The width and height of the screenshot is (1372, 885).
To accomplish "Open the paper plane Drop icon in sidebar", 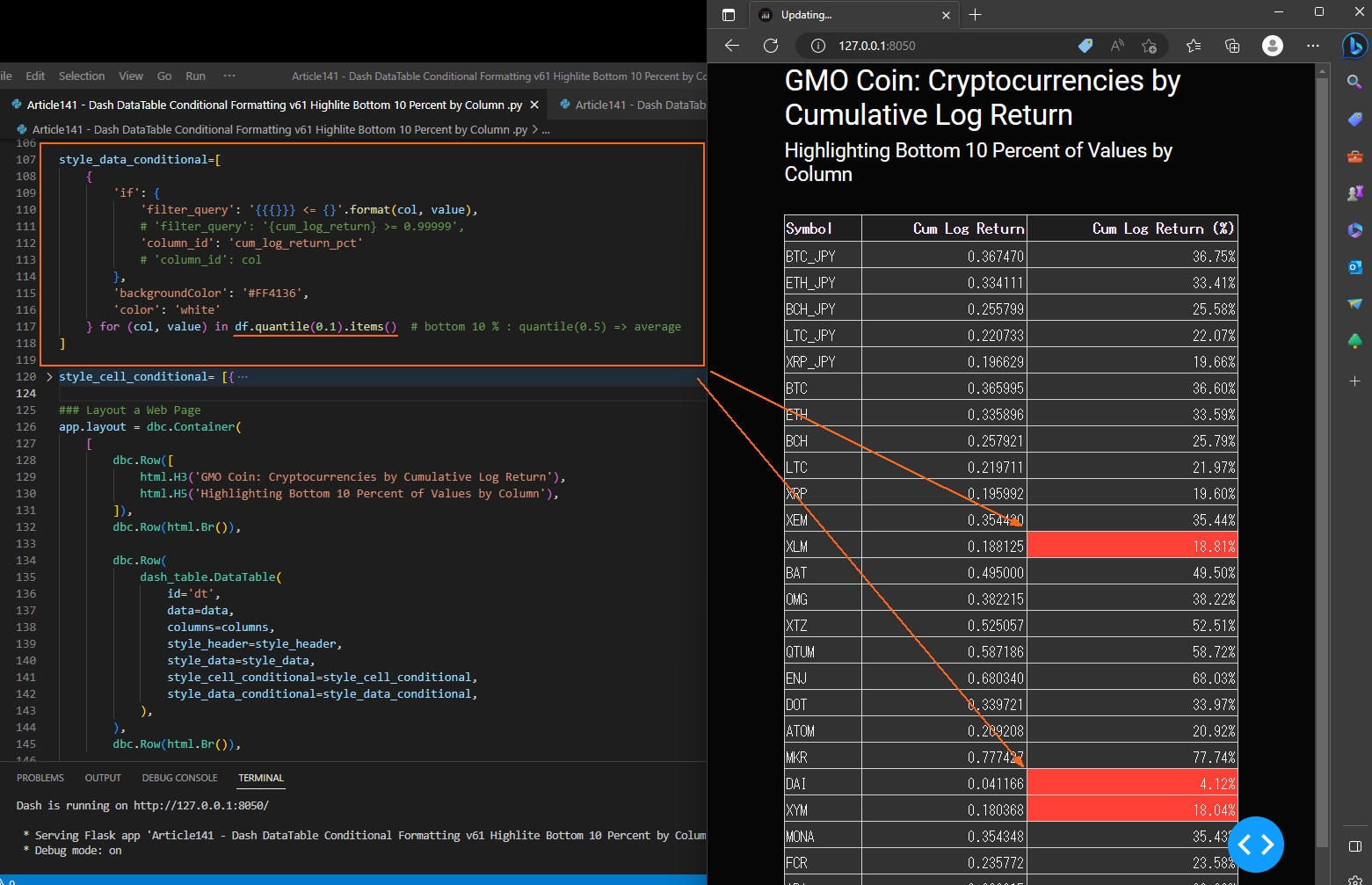I will (x=1354, y=303).
